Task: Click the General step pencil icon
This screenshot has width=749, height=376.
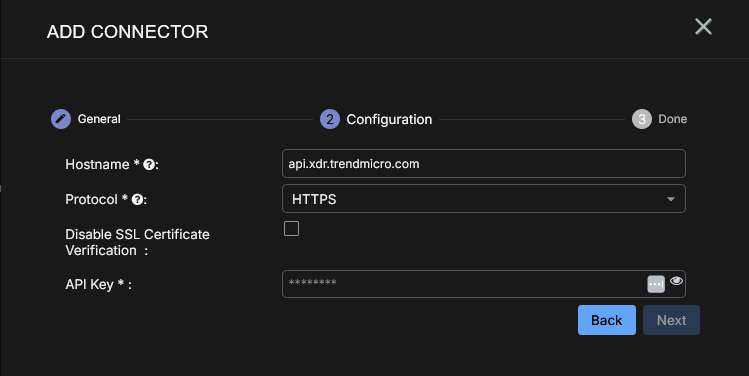Action: click(x=61, y=119)
